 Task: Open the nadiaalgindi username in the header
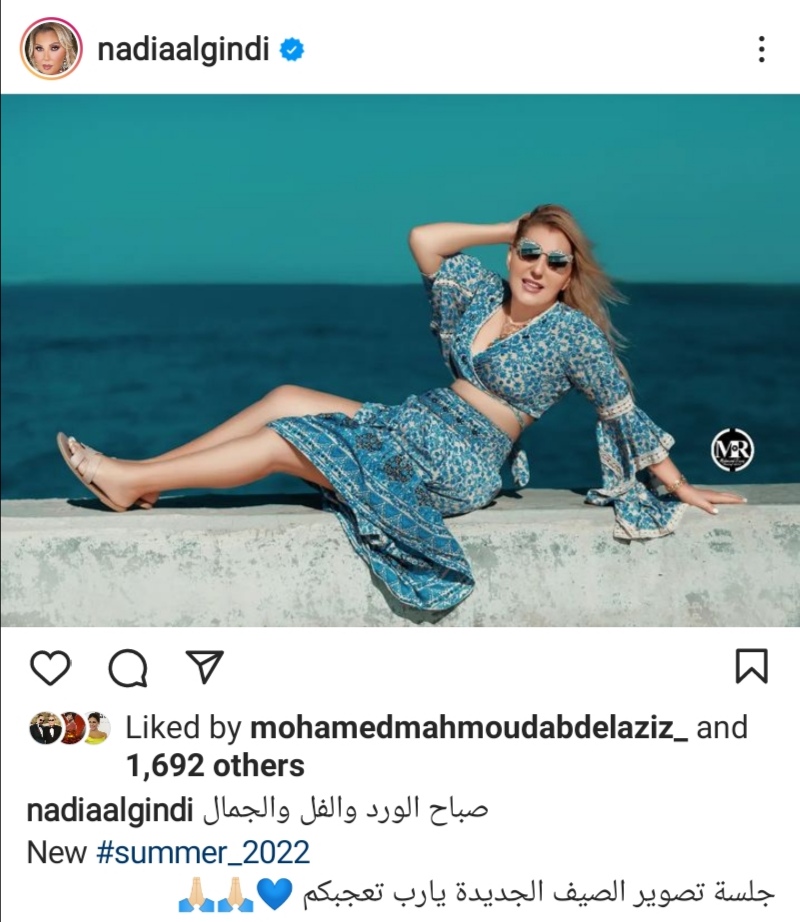point(183,50)
